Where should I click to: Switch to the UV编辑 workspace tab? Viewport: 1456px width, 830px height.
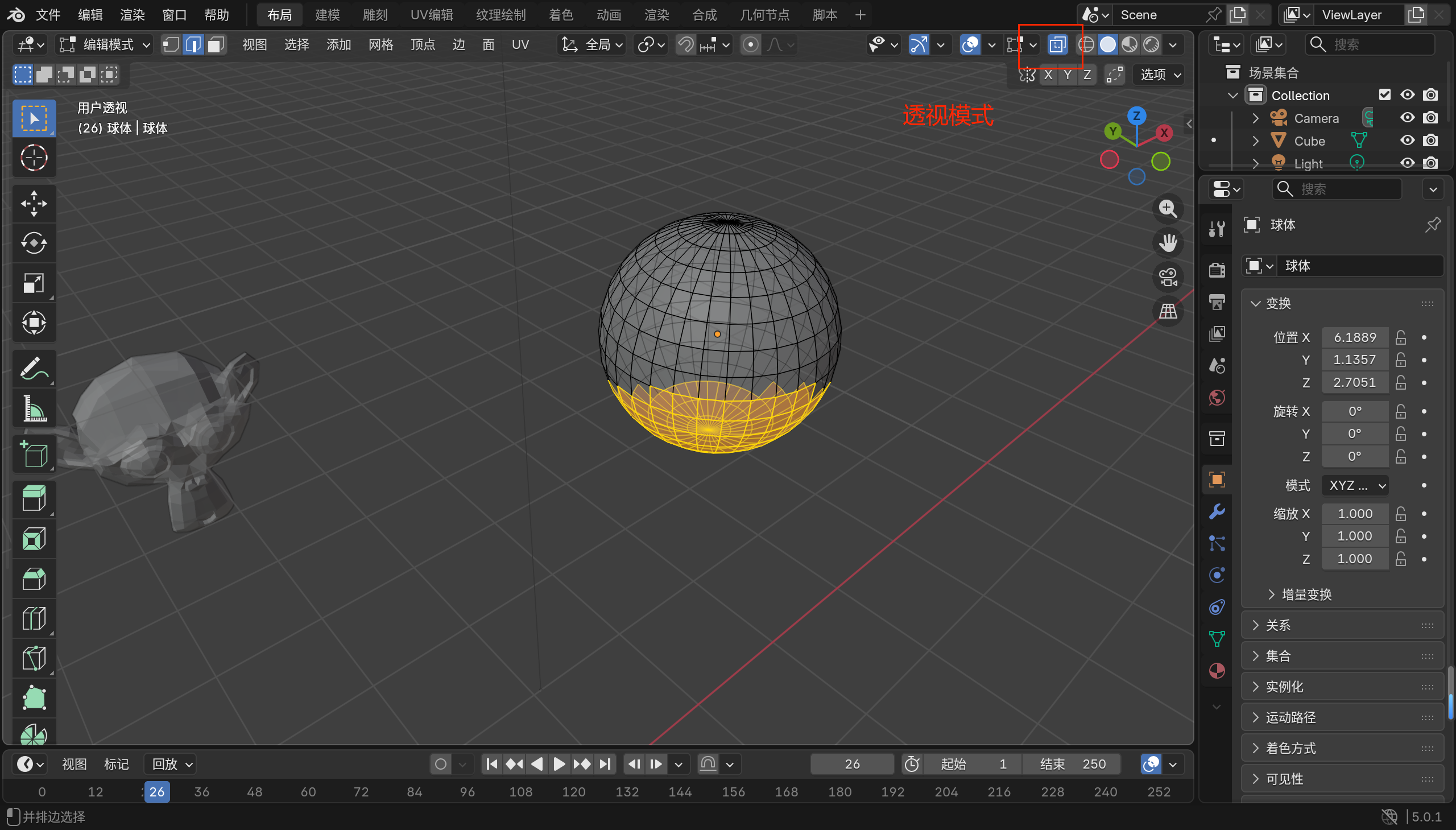[431, 15]
